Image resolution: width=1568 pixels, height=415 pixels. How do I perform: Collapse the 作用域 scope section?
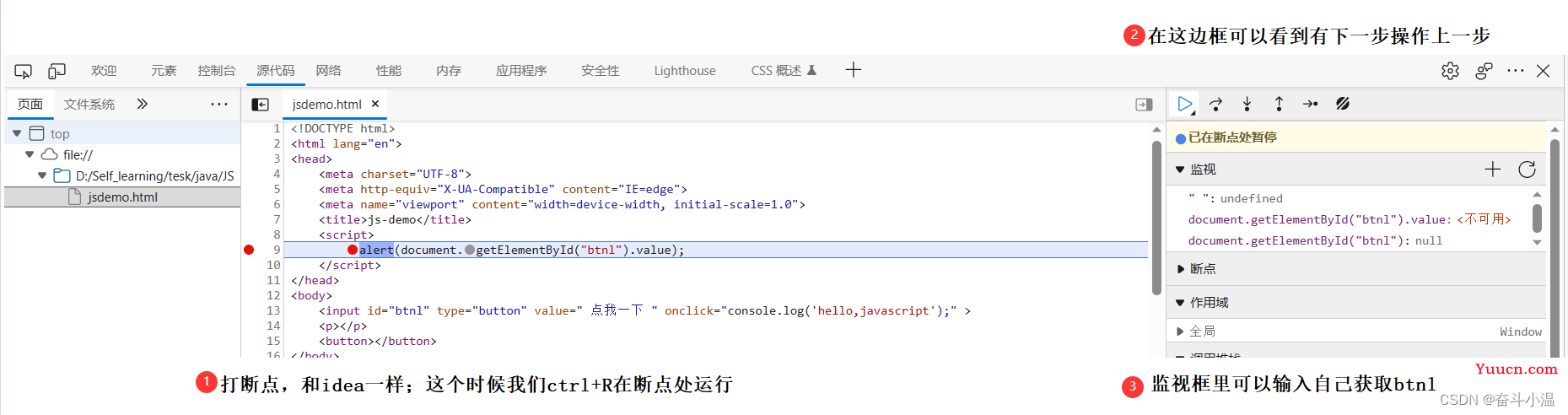pos(1180,303)
